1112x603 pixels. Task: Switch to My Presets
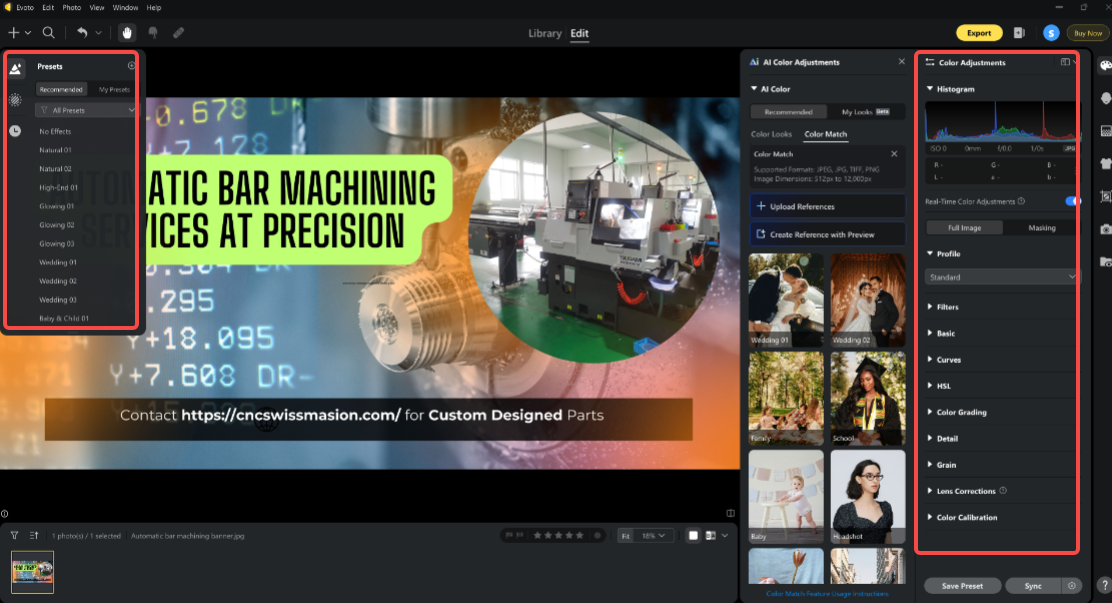click(114, 89)
